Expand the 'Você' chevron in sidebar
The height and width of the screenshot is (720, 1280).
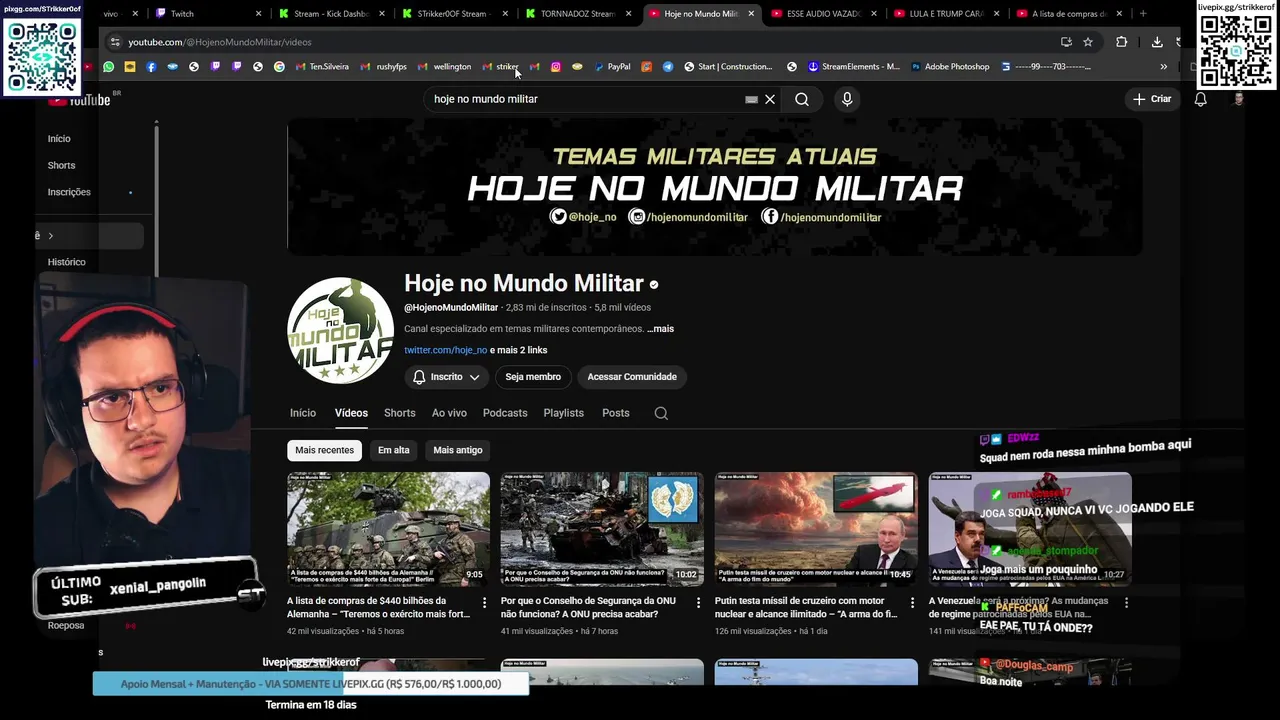pyautogui.click(x=50, y=236)
